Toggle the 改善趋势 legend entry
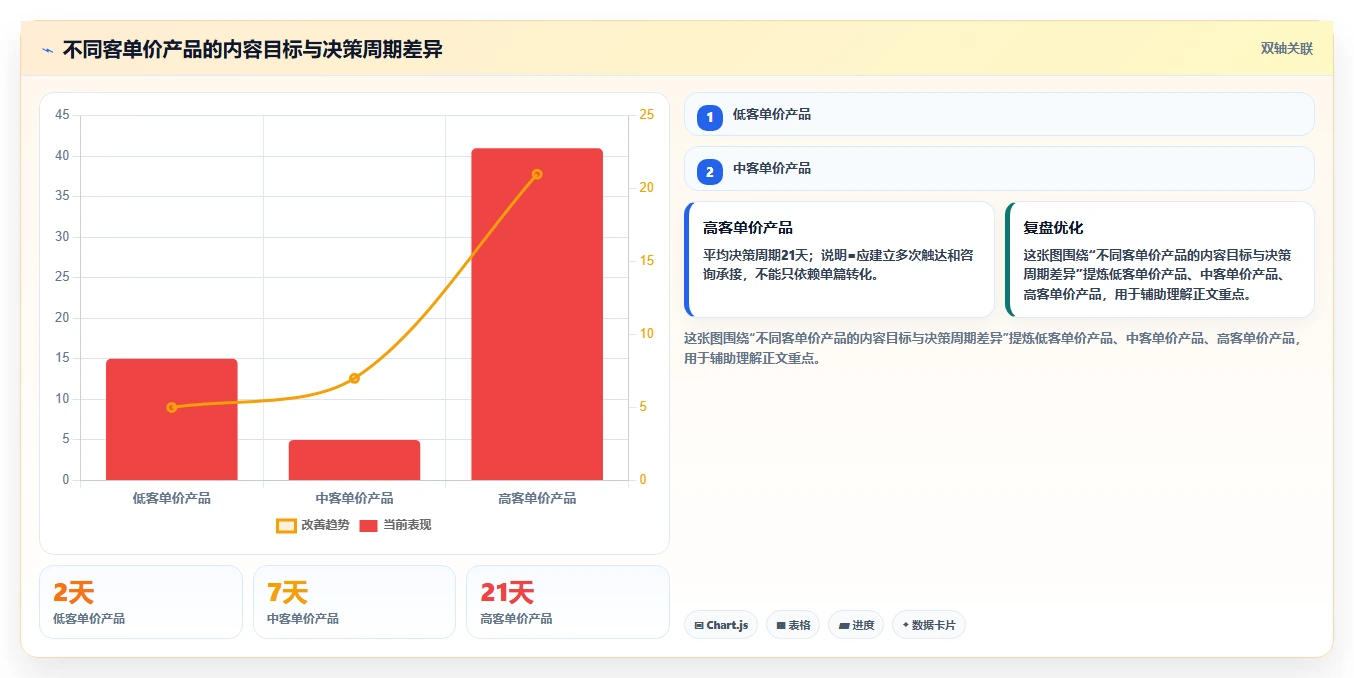Screen dimensions: 1354x678 point(313,525)
